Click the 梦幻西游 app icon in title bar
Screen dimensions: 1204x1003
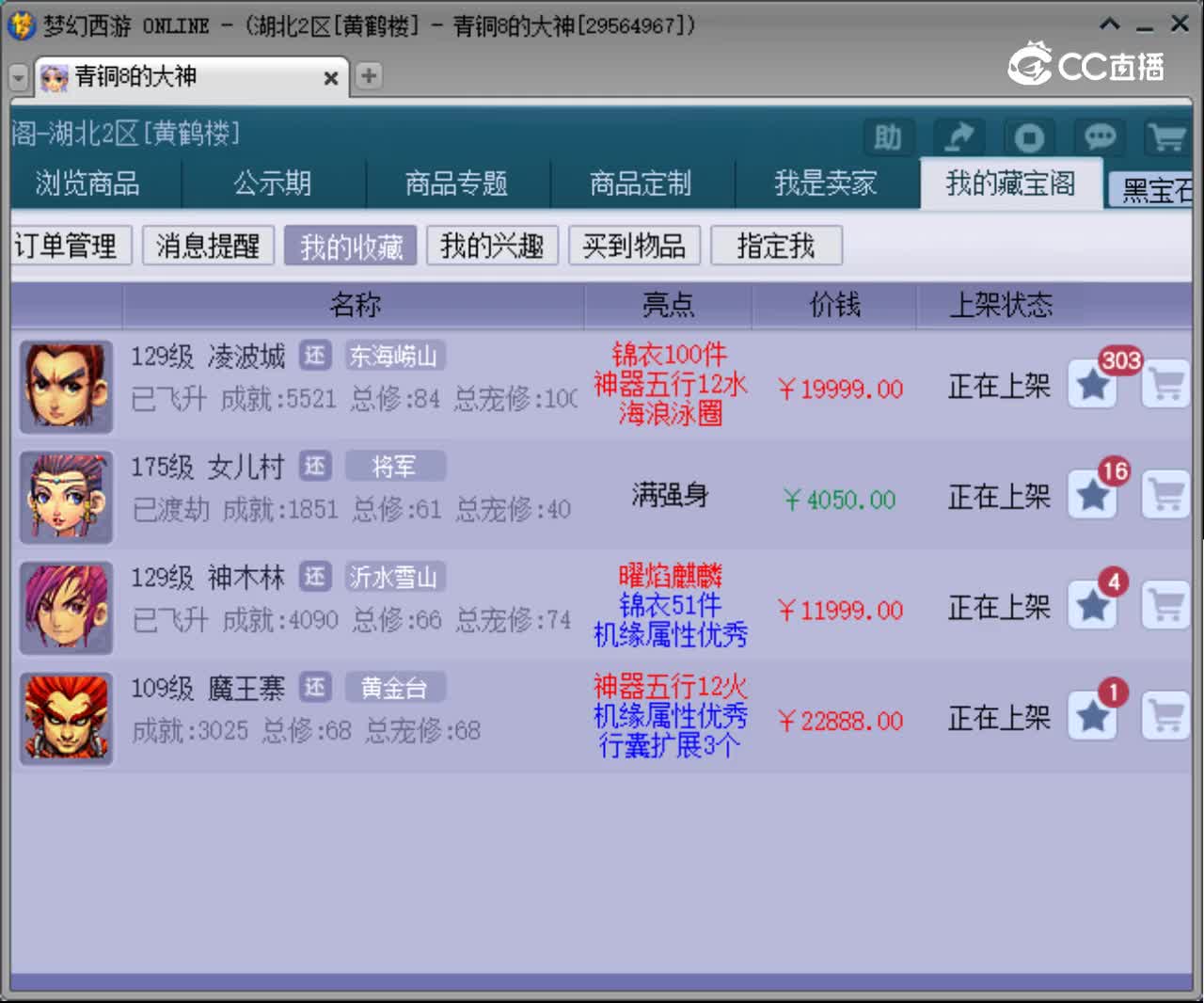point(21,25)
